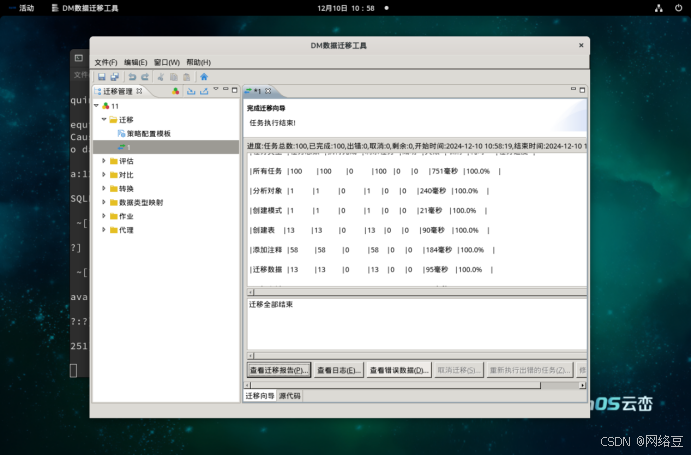692x456 pixels.
Task: Expand the 评估 folder
Action: [x=104, y=161]
